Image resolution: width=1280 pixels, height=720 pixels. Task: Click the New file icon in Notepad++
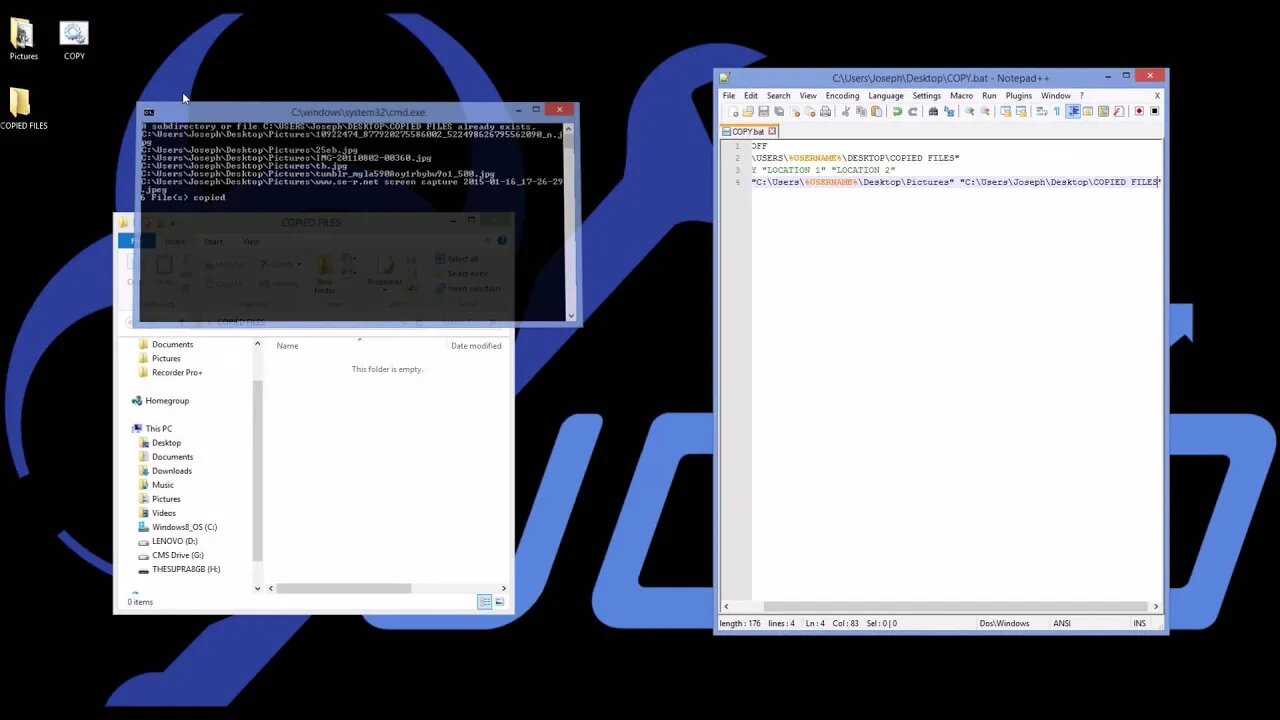tap(734, 111)
